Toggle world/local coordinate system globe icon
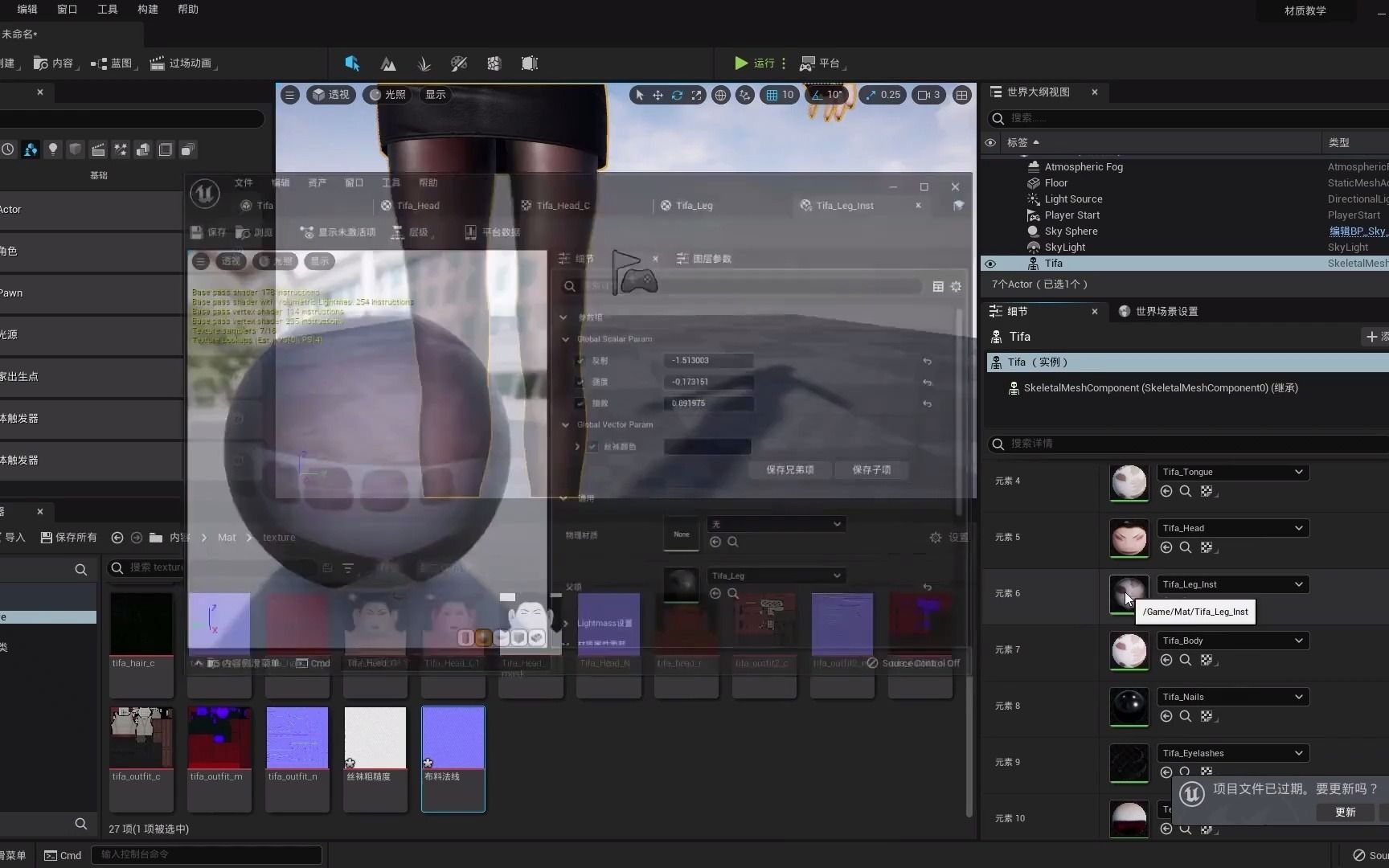This screenshot has height=868, width=1389. click(x=721, y=95)
